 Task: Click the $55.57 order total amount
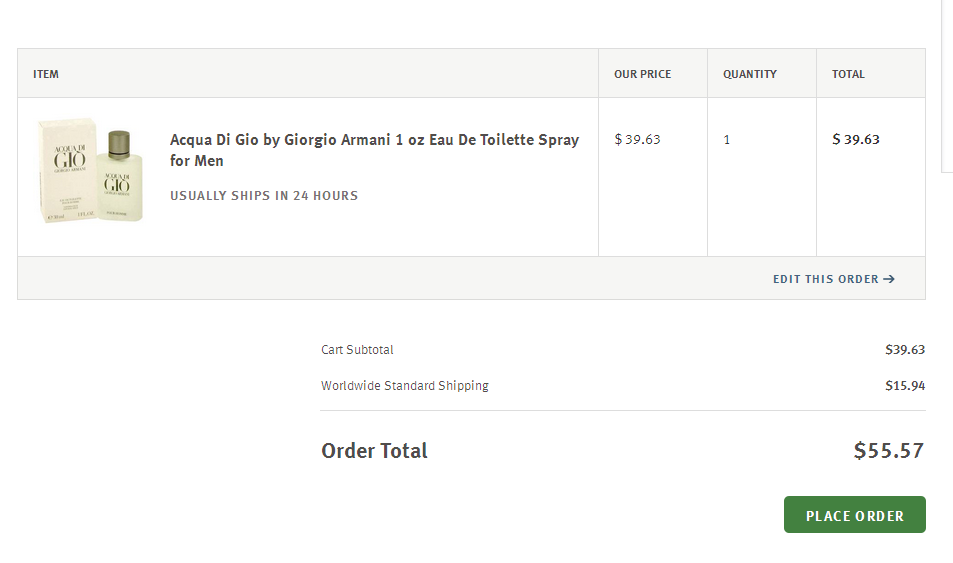[888, 451]
